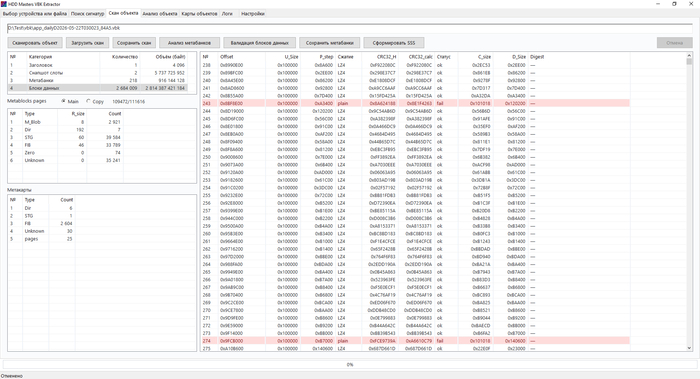This screenshot has height=379, width=700.
Task: Select the Метабанки category row
Action: pyautogui.click(x=98, y=80)
